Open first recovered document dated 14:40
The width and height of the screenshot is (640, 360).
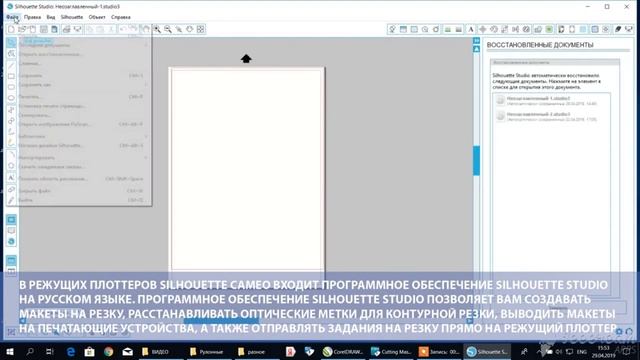point(551,101)
